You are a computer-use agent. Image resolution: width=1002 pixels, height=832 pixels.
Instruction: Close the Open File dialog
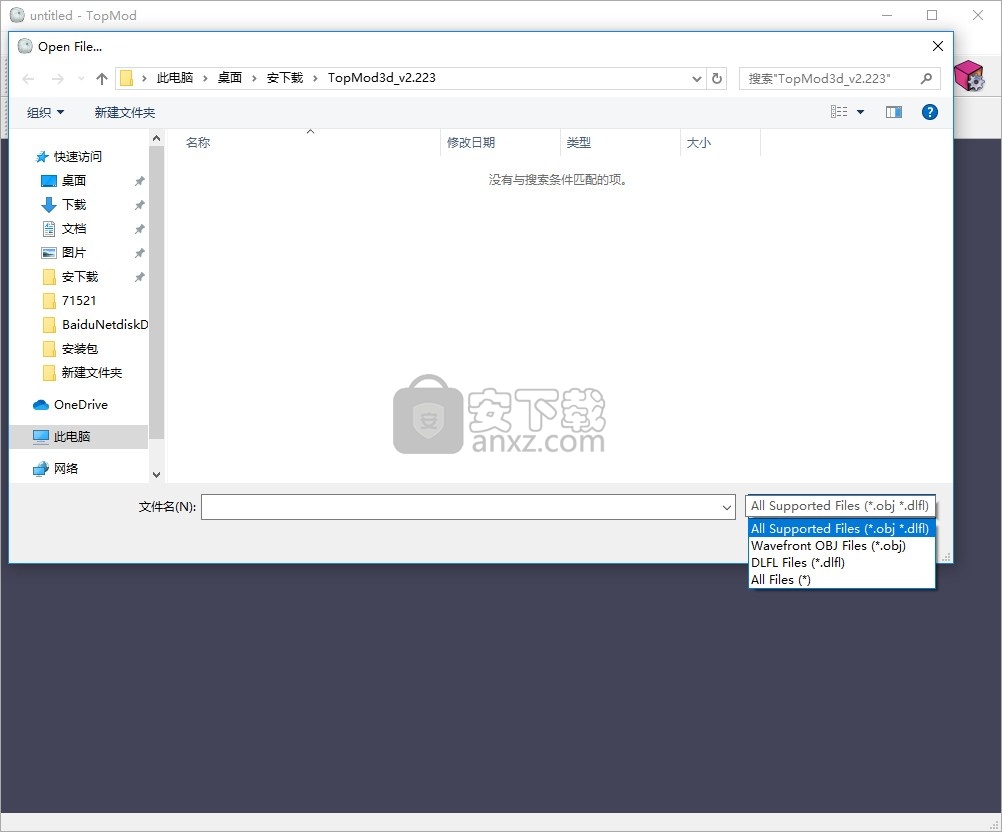[937, 46]
